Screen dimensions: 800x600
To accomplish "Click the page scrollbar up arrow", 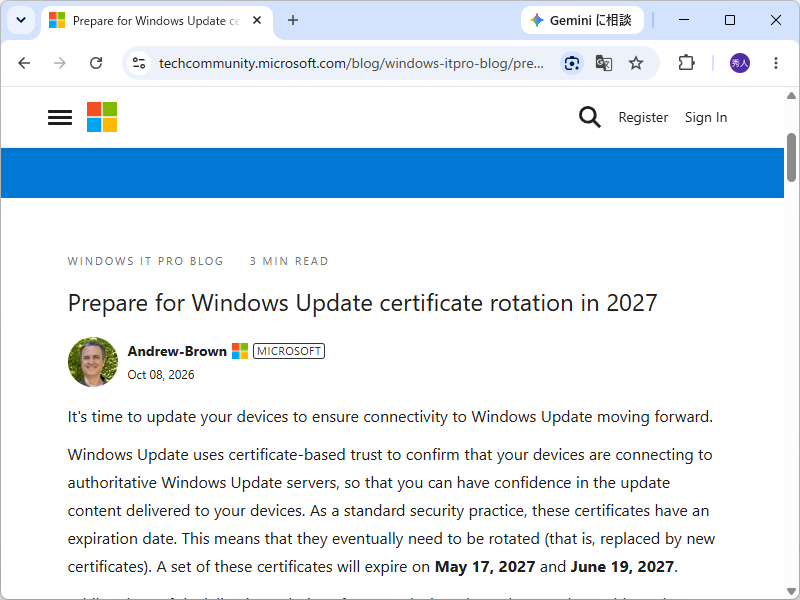I will pos(791,95).
